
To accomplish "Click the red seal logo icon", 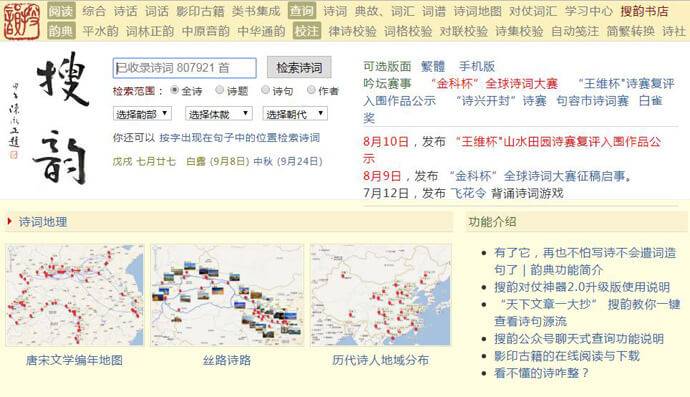I will tap(22, 21).
